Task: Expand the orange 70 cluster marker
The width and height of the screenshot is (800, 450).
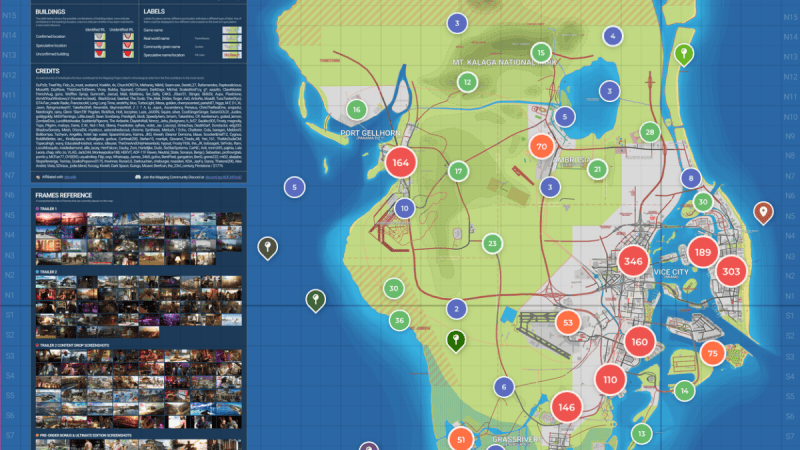Action: pos(541,146)
